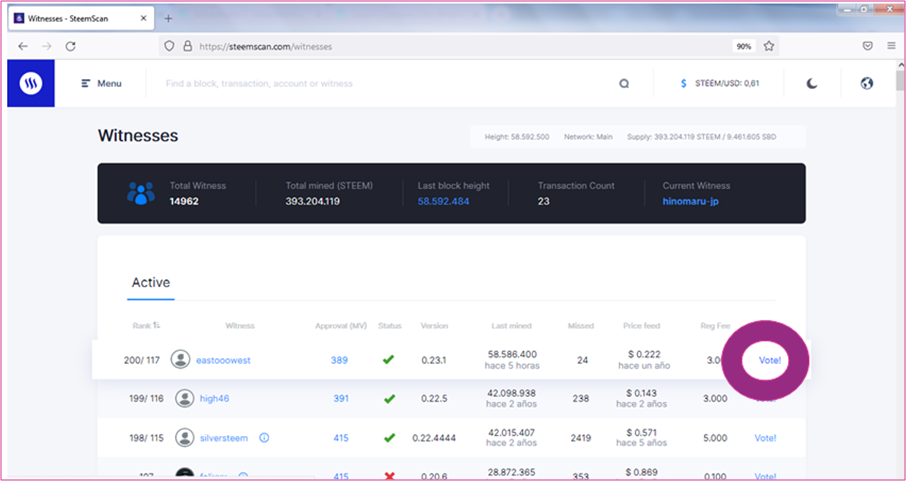Image resolution: width=906 pixels, height=481 pixels.
Task: Click silversteem avatar icon
Action: [x=184, y=438]
